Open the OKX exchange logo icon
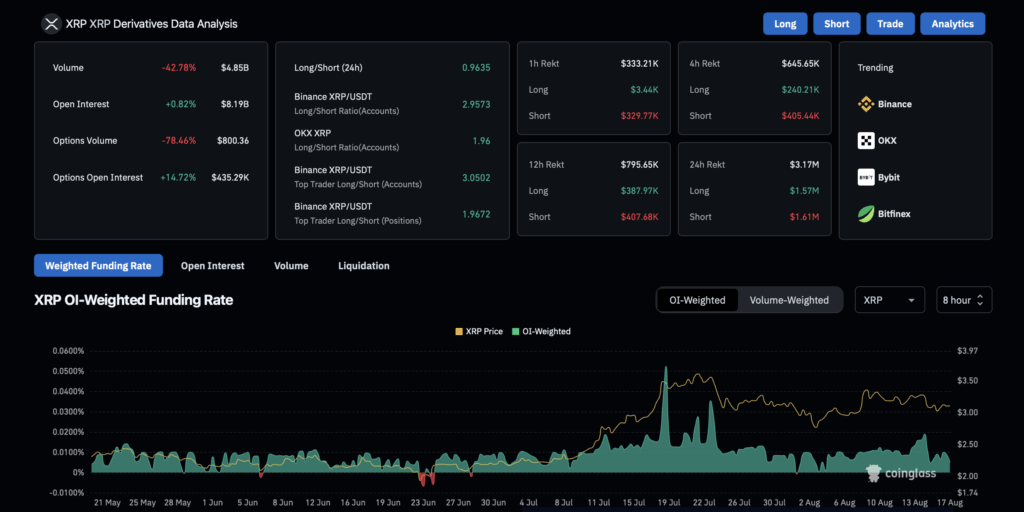1024x512 pixels. (866, 140)
